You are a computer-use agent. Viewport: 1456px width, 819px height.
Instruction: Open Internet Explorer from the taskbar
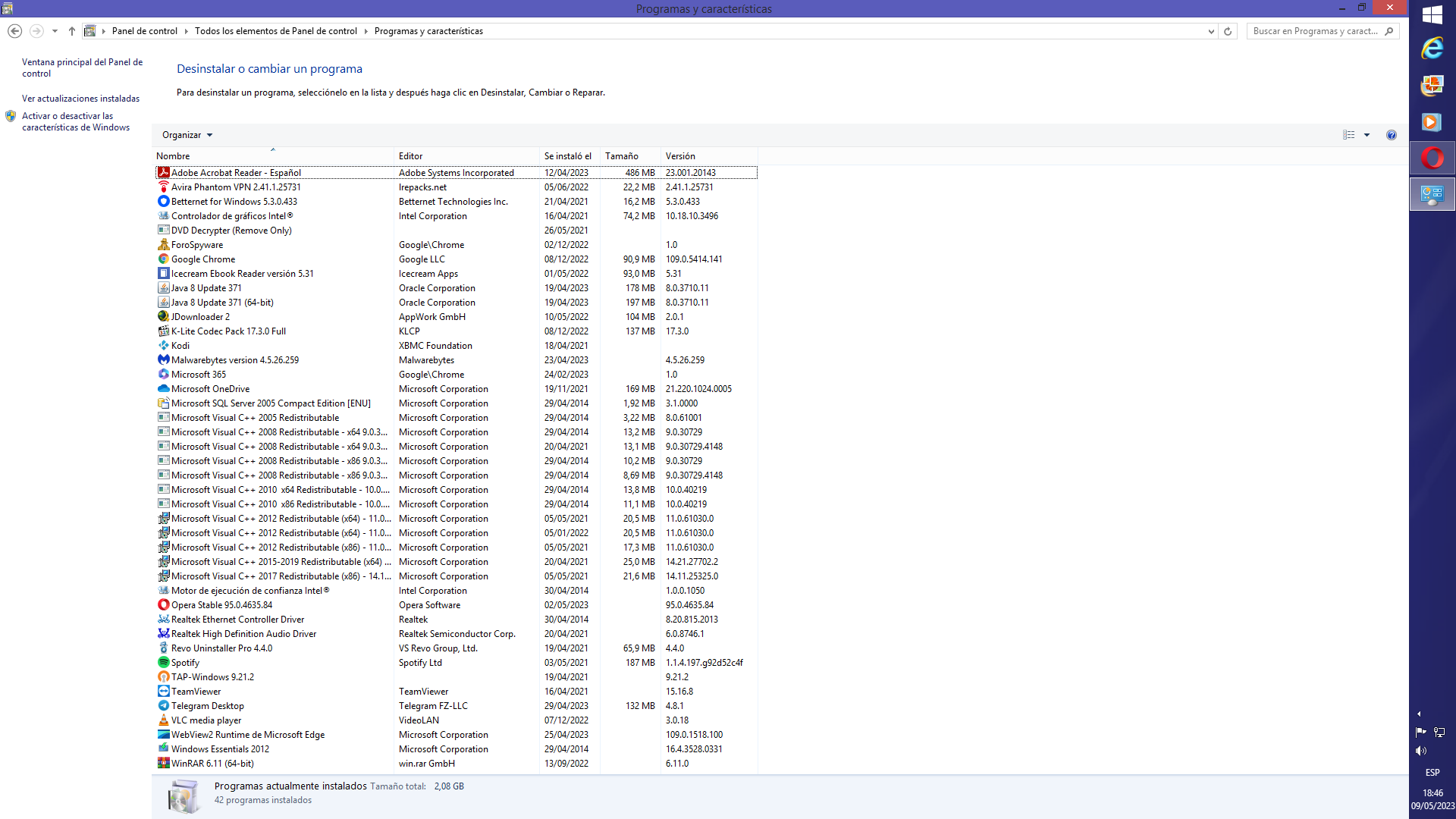pos(1432,49)
